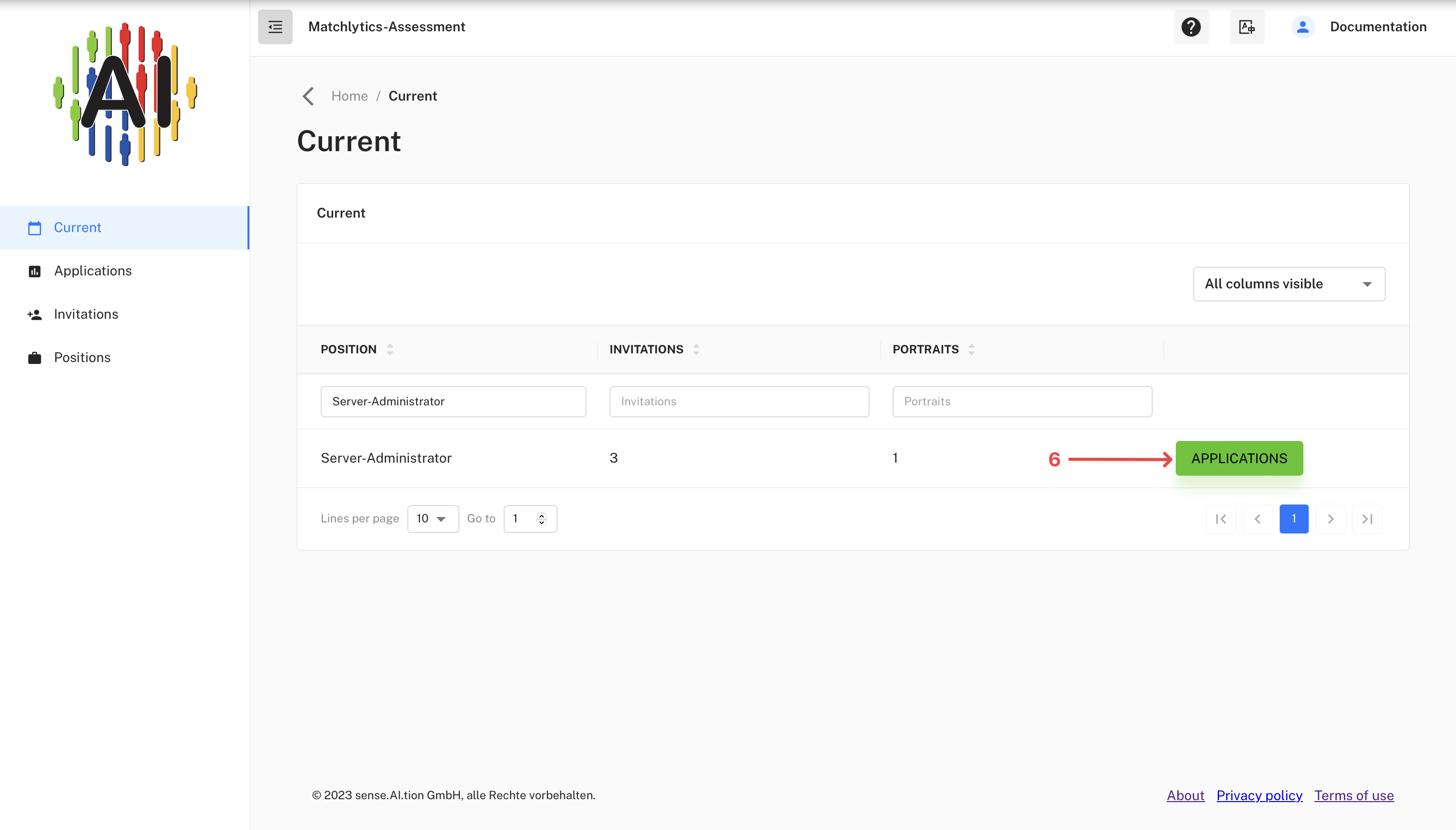This screenshot has height=830, width=1456.
Task: Jump to the last page of results
Action: click(1367, 519)
